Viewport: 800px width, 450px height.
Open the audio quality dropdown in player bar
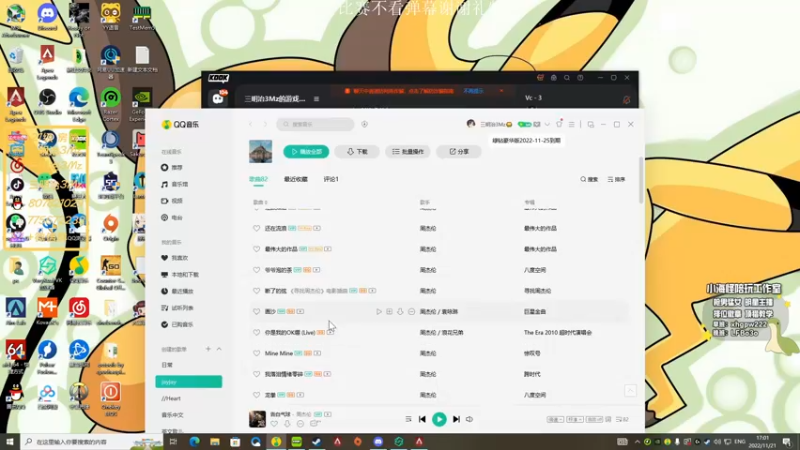pyautogui.click(x=574, y=419)
